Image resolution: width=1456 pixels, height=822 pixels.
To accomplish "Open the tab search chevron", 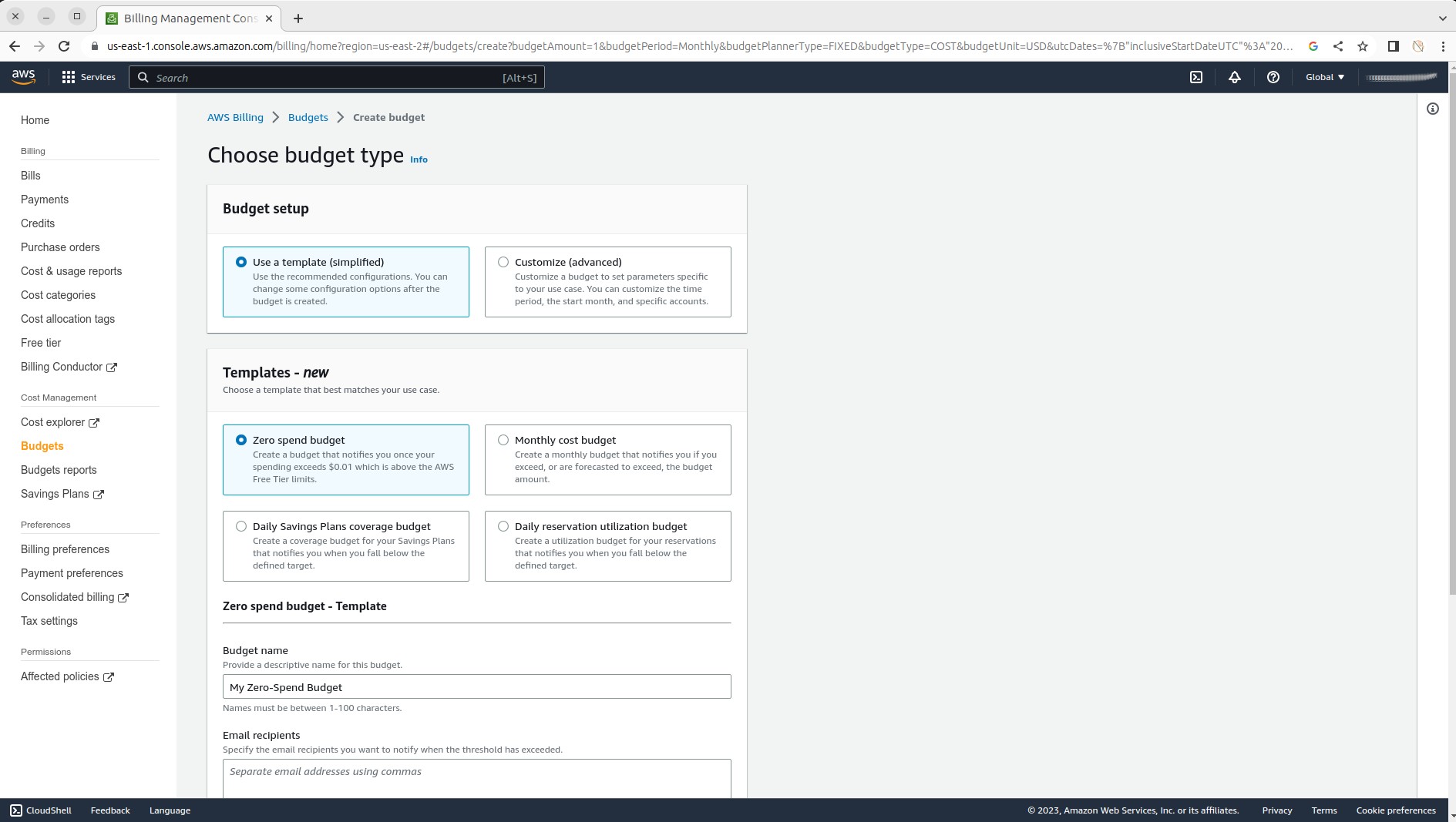I will 1443,18.
